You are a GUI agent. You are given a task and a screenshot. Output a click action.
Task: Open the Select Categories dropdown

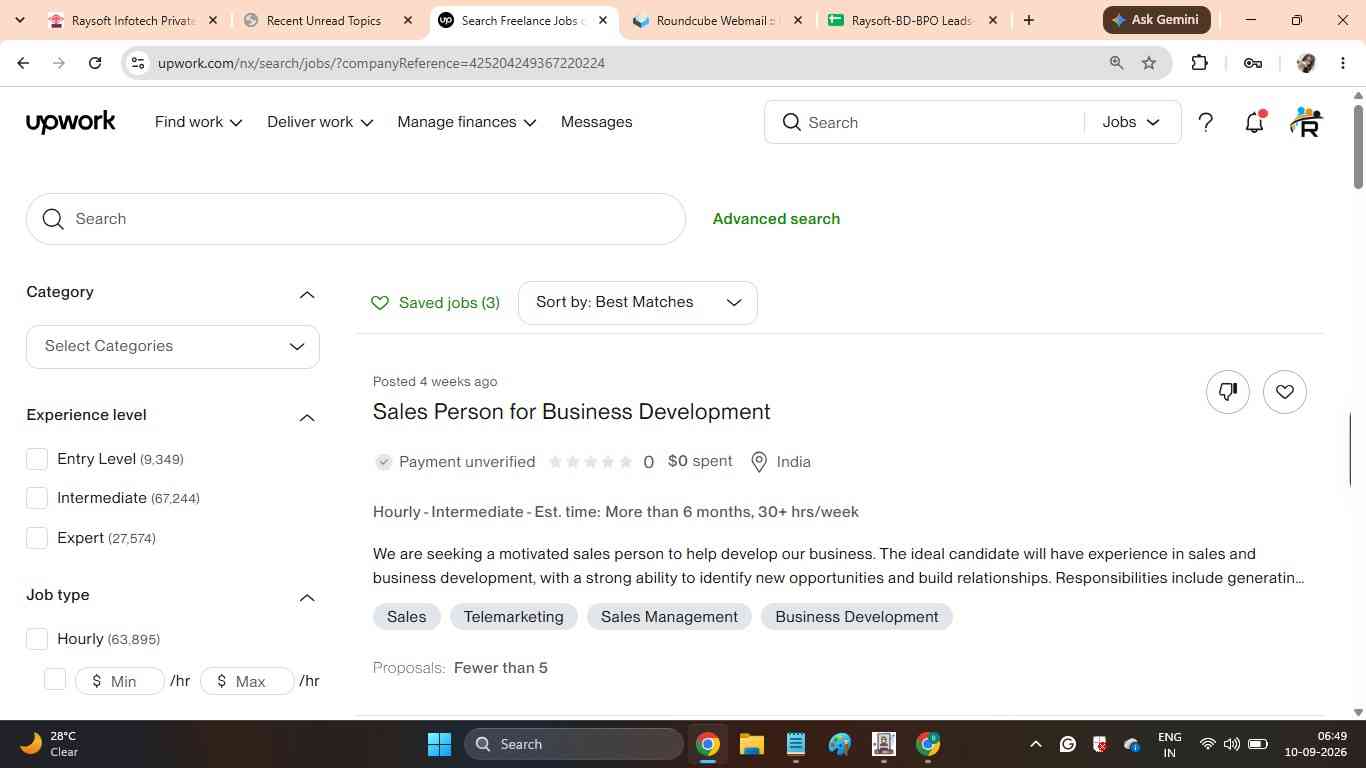coord(173,346)
